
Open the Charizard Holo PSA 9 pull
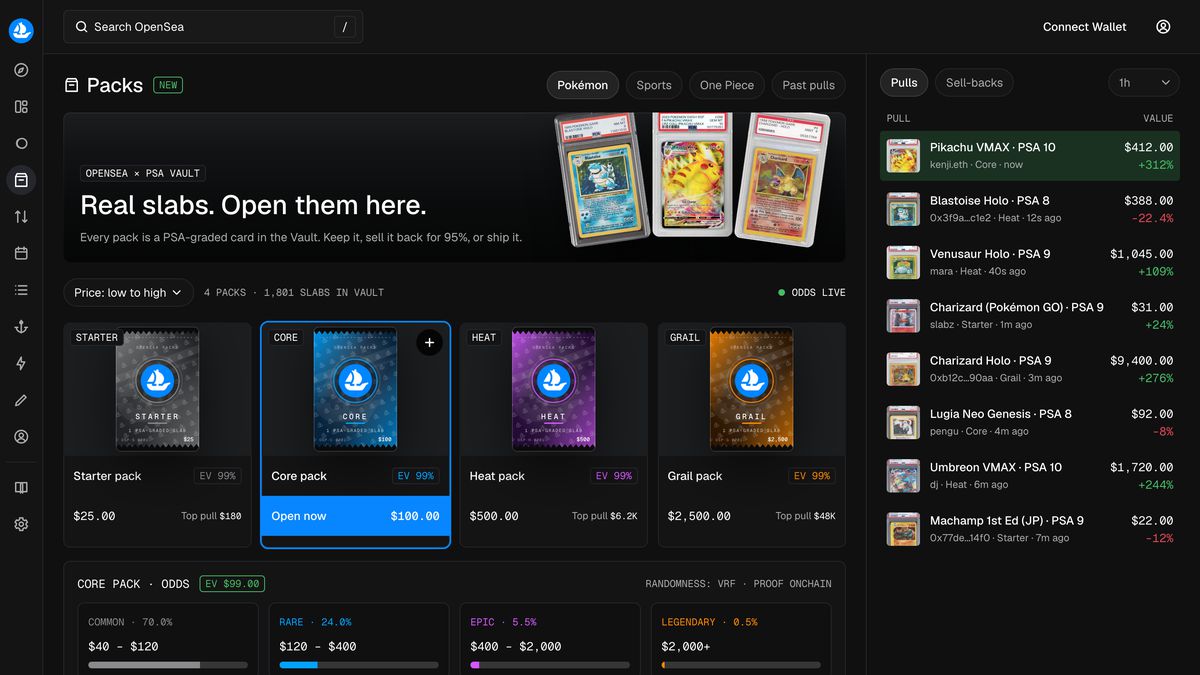[1030, 369]
